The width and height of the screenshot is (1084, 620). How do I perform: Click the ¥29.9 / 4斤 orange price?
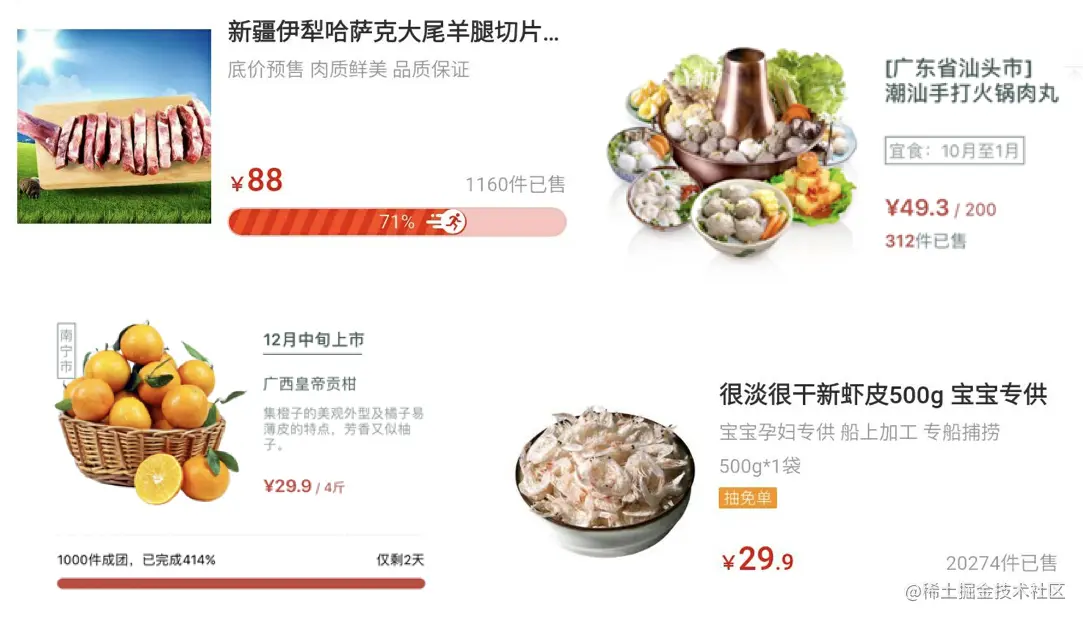point(303,486)
